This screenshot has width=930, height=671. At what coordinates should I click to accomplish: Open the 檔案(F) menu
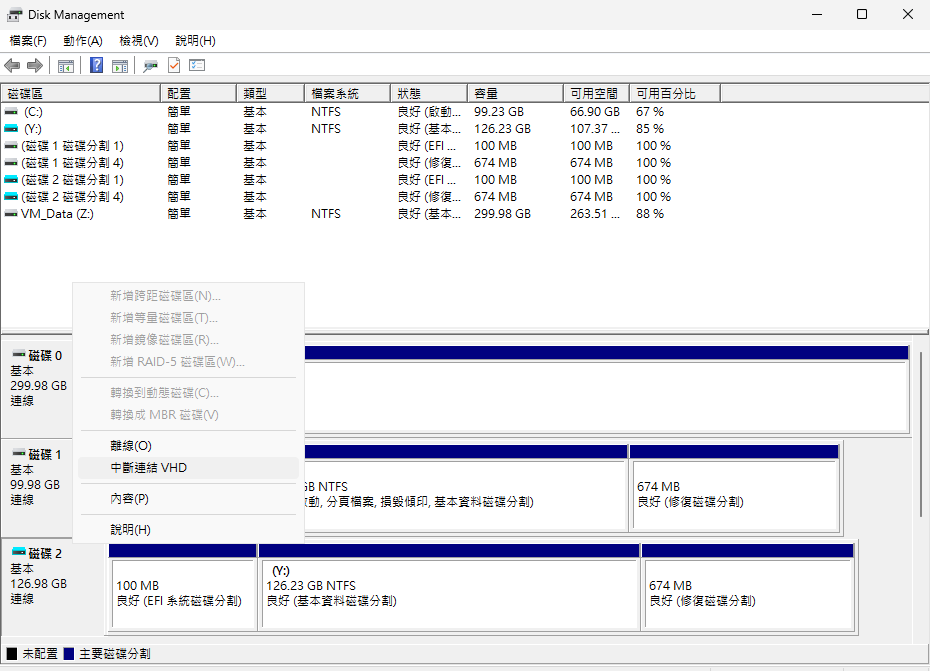28,41
